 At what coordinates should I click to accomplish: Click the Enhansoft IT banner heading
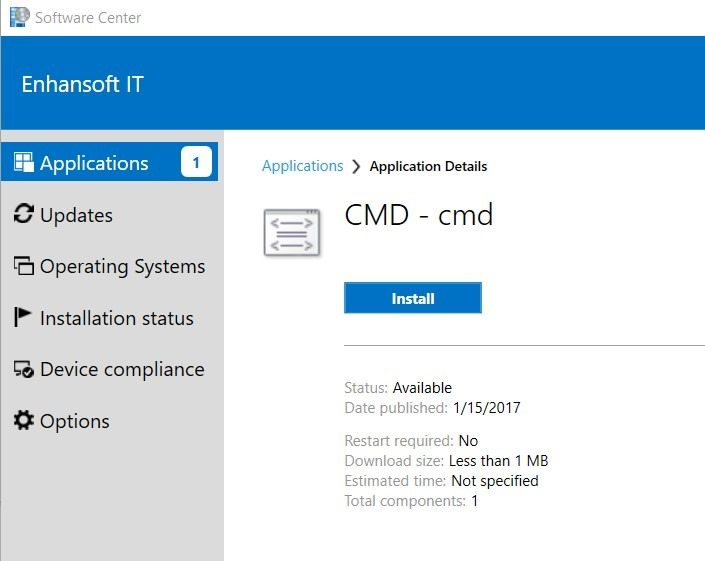83,84
